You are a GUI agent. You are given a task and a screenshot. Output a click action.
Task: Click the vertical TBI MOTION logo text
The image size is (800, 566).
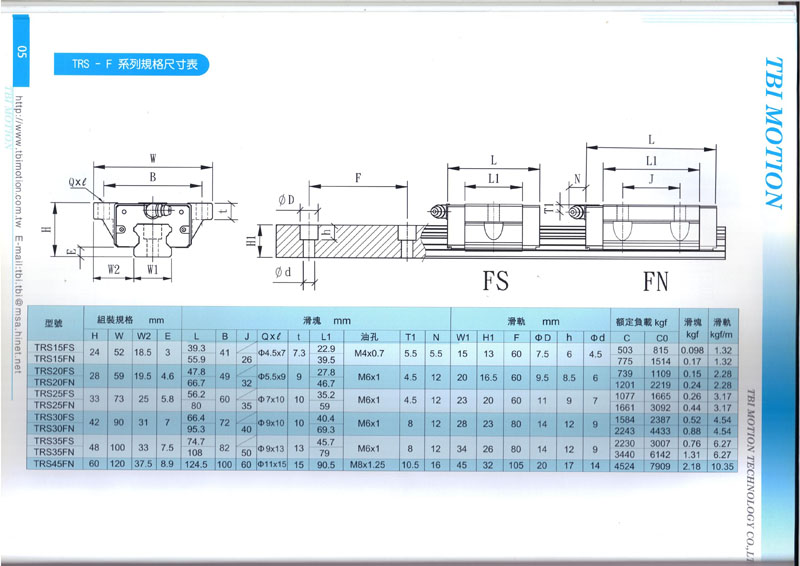(773, 133)
